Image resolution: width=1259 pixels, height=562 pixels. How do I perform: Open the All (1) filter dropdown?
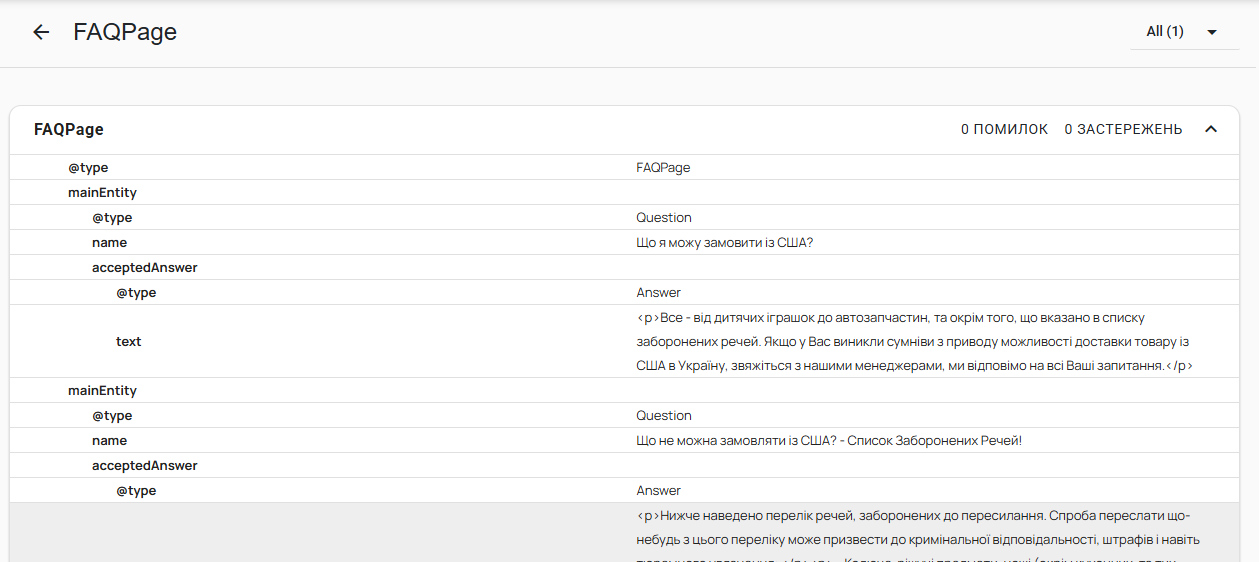pyautogui.click(x=1185, y=32)
